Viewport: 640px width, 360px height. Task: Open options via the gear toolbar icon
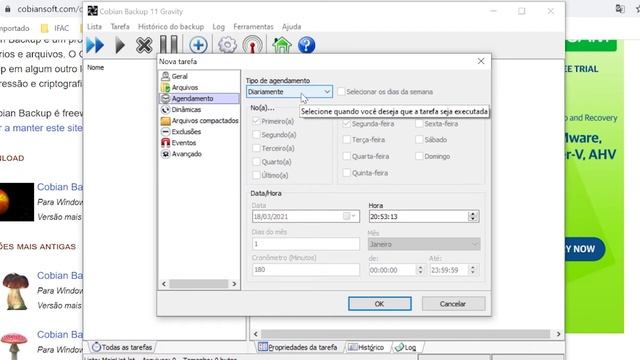[227, 45]
